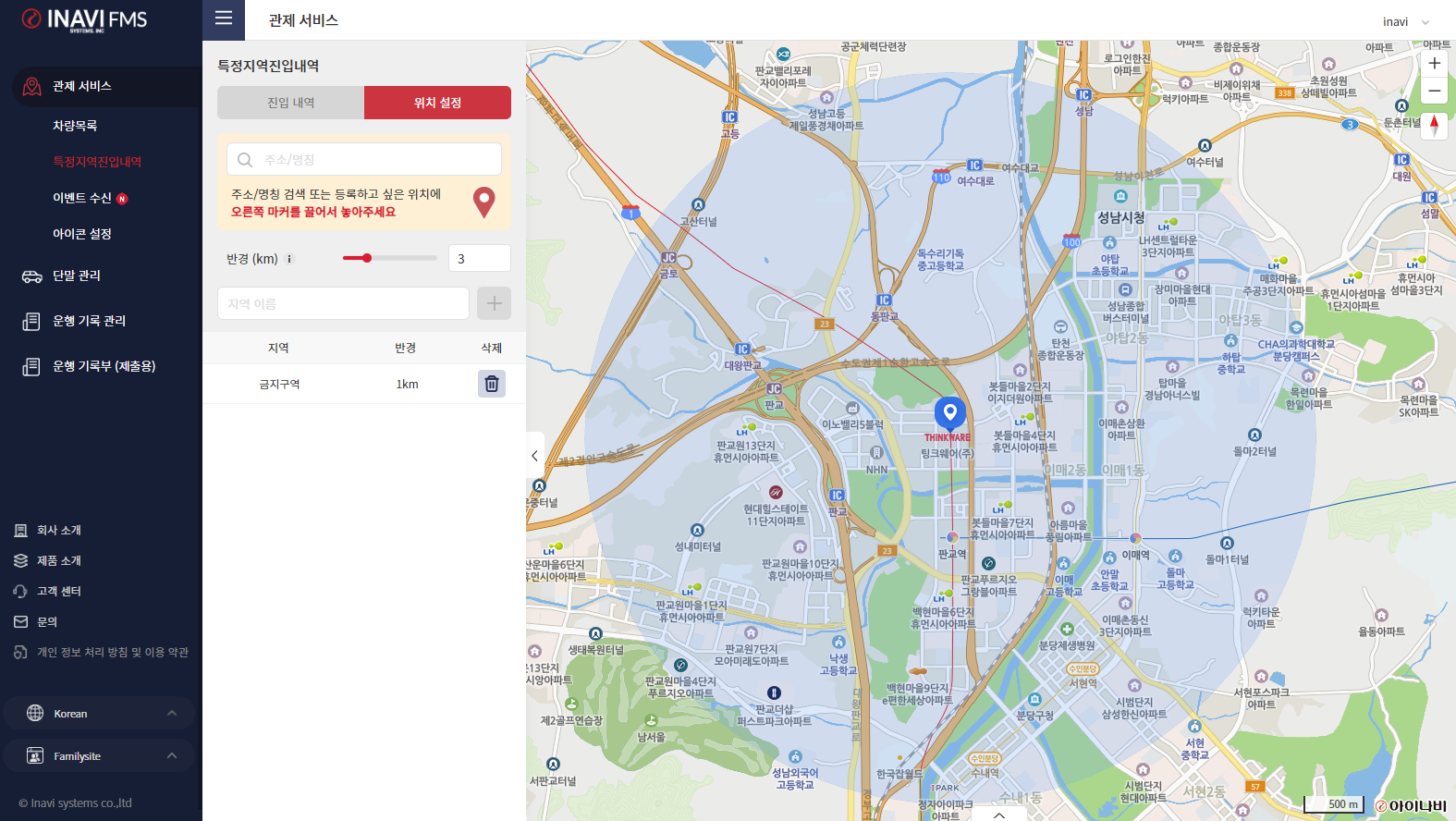1456x821 pixels.
Task: Click the red location marker pin icon
Action: 483,202
